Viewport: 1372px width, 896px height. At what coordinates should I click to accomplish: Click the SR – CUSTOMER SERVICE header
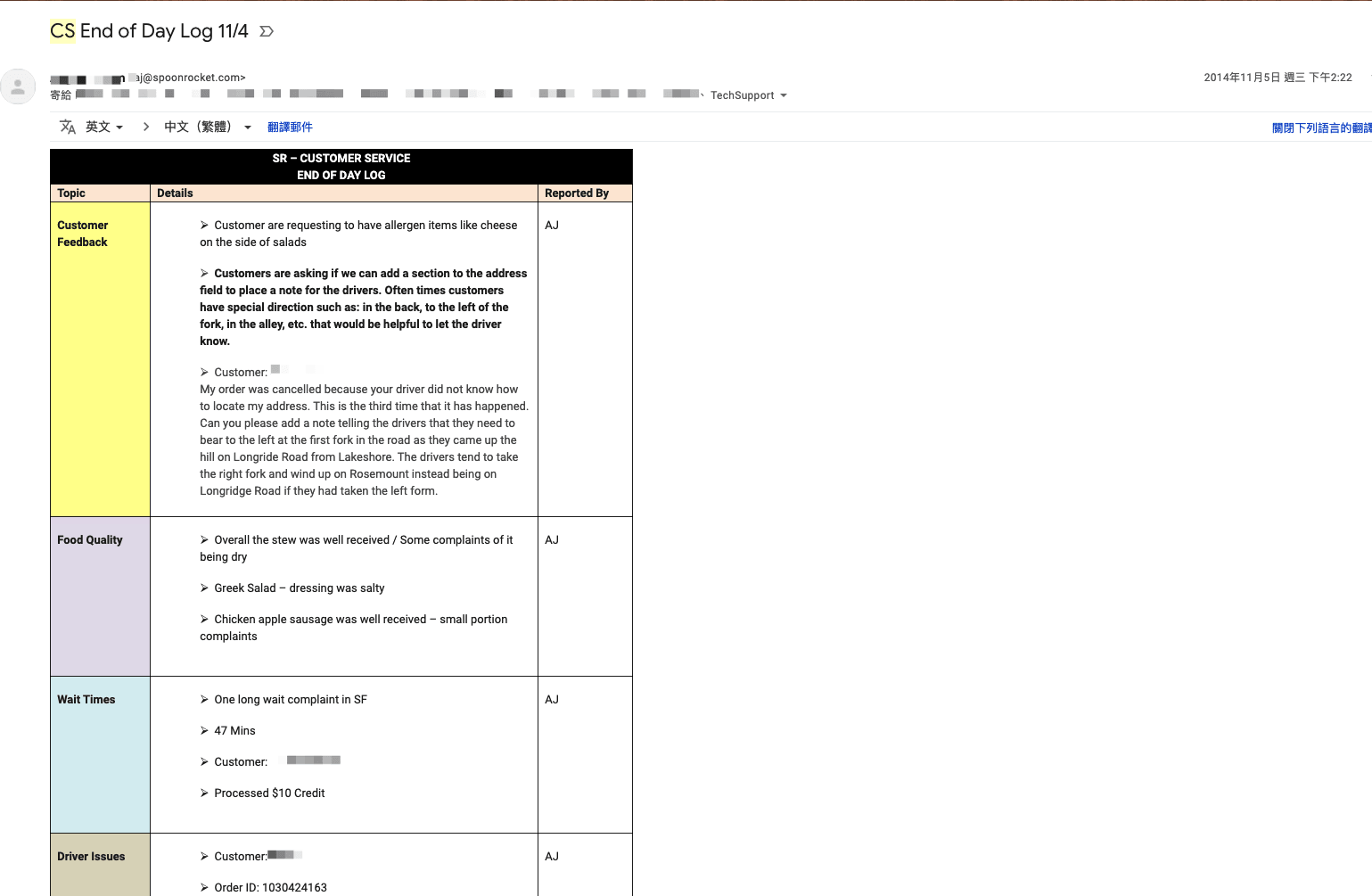[x=341, y=167]
